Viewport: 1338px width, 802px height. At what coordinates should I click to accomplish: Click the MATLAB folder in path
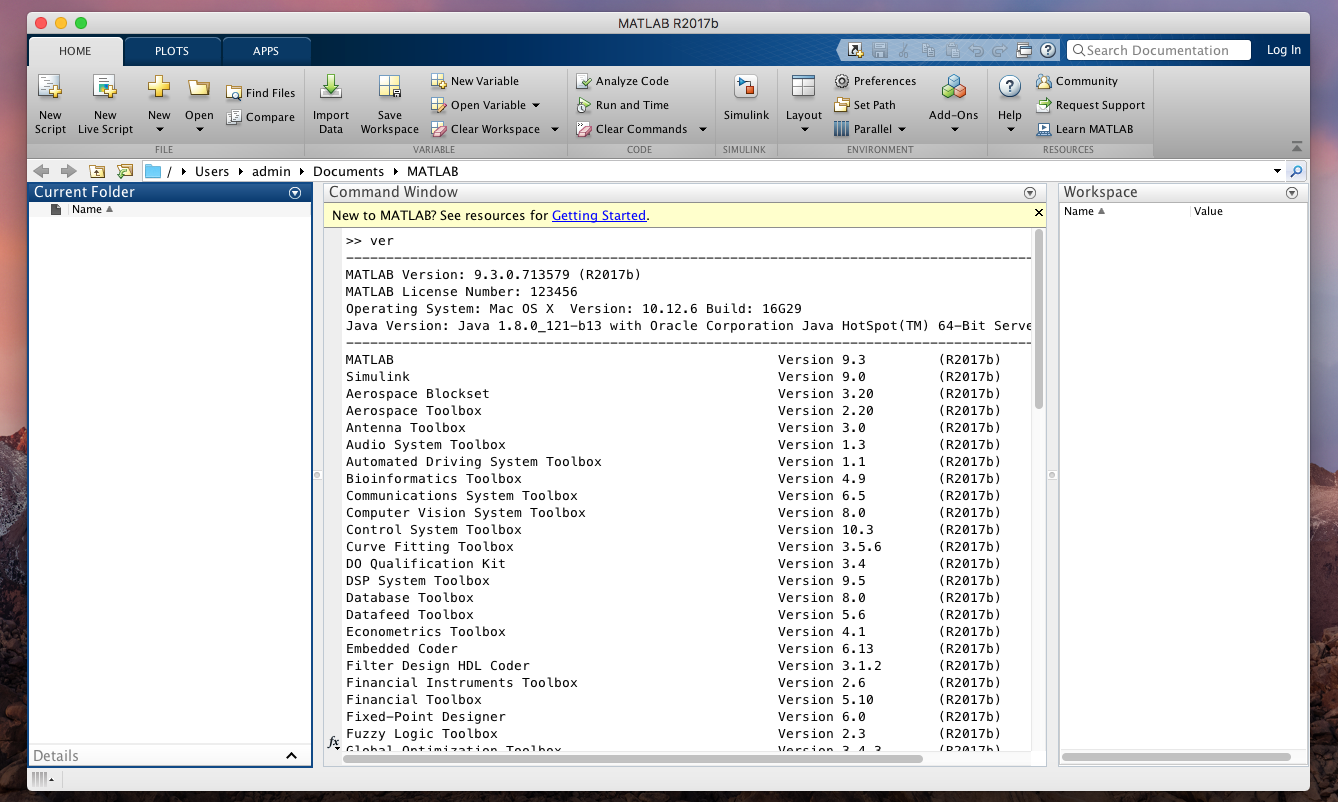[x=432, y=171]
